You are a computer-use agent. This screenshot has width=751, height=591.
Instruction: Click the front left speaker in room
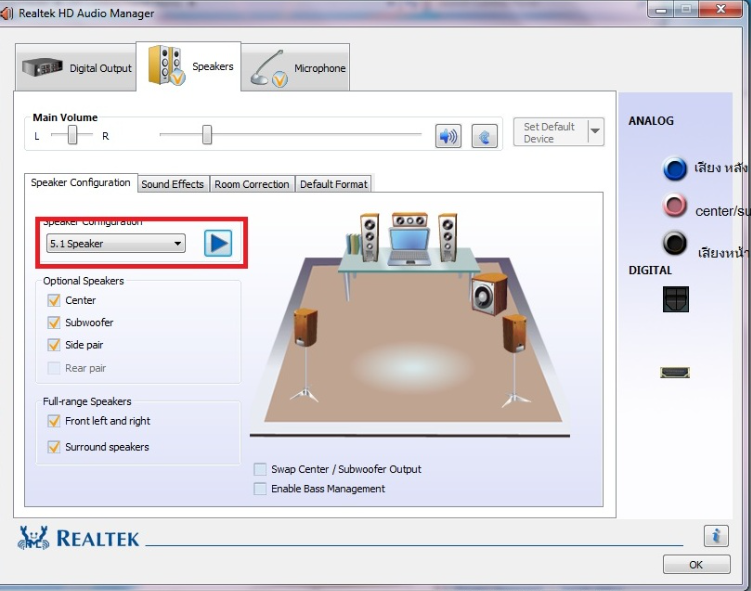click(370, 237)
